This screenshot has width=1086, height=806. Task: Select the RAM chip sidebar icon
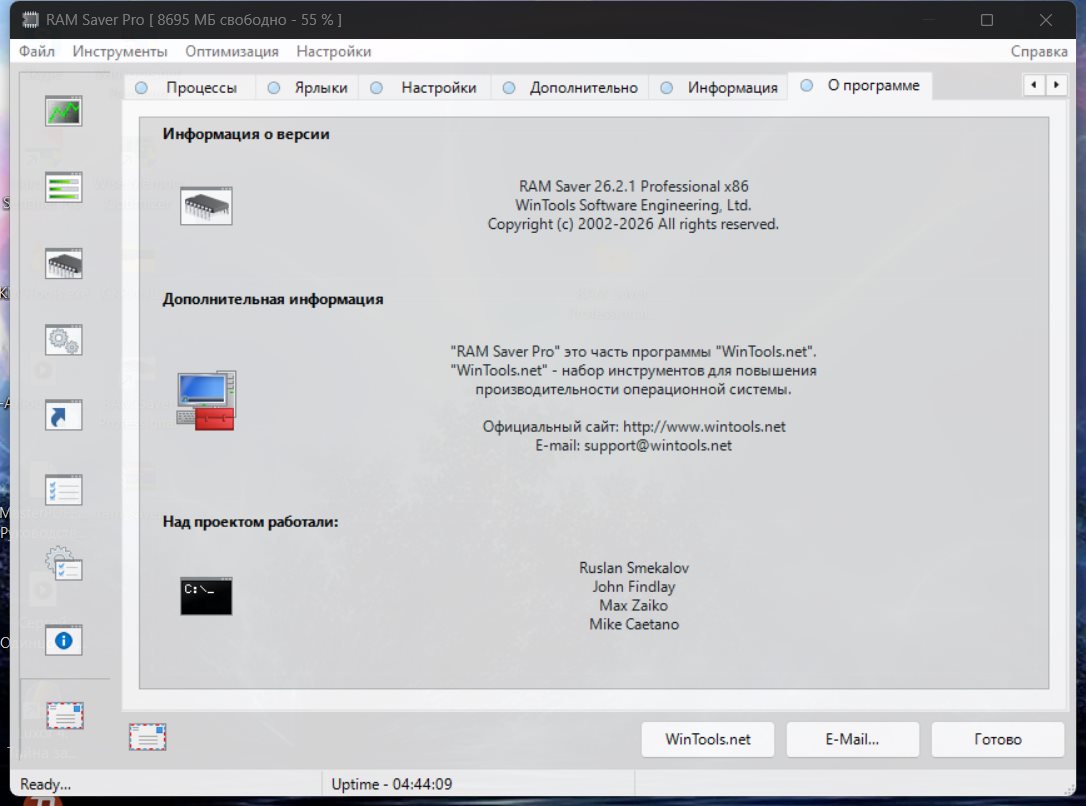[64, 263]
